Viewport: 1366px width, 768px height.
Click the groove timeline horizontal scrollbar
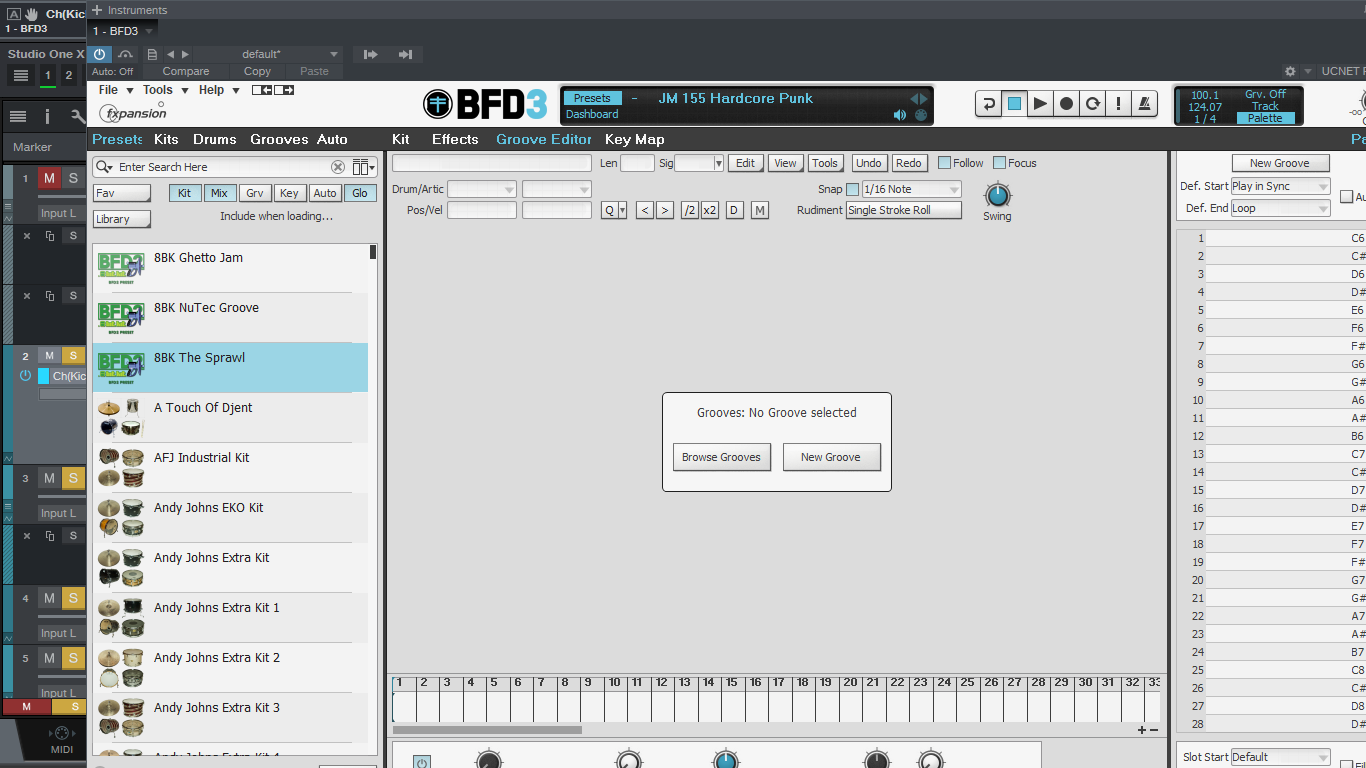click(487, 730)
